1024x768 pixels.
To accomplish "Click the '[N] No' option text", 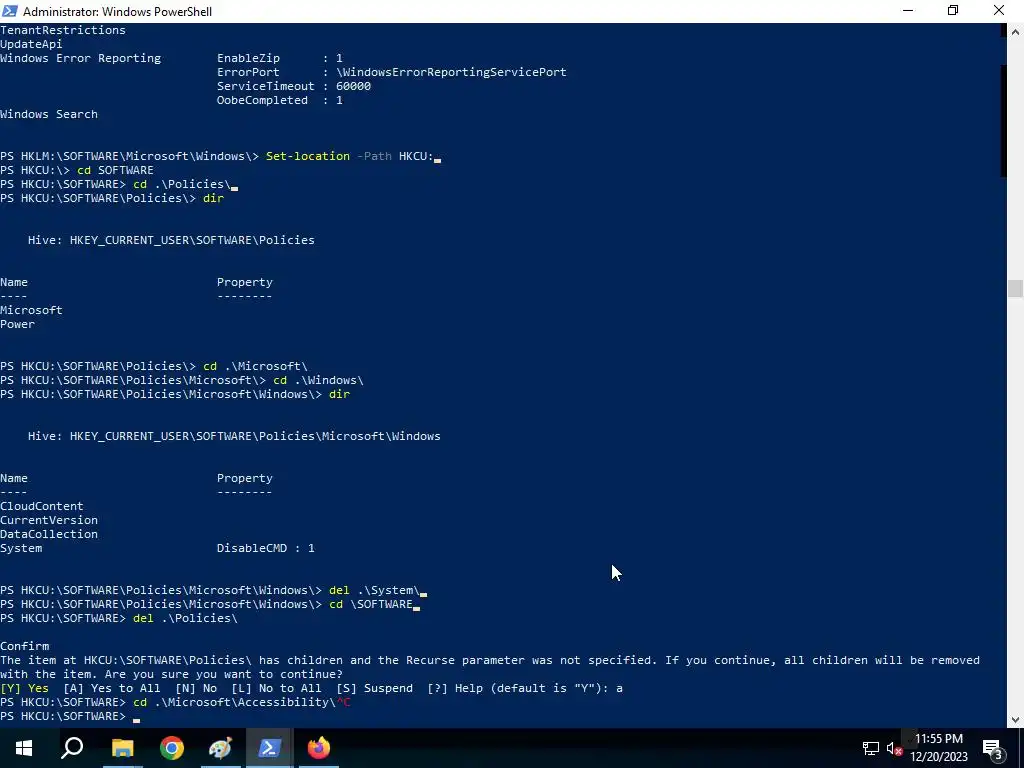I will (196, 688).
